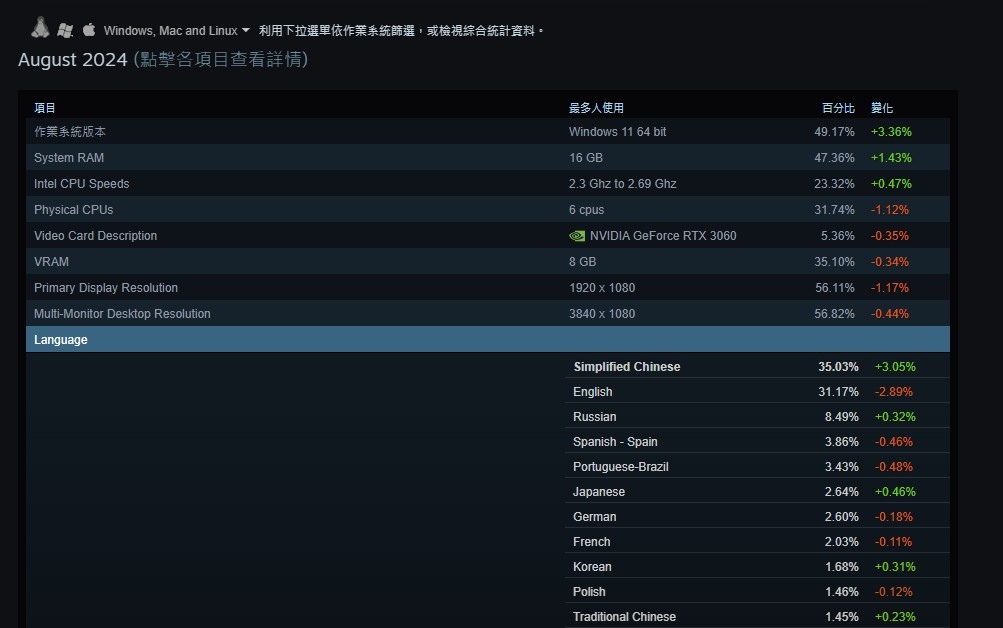Screen dimensions: 1003x628
Task: Open Multi-Monitor Desktop Resolution details
Action: click(122, 314)
